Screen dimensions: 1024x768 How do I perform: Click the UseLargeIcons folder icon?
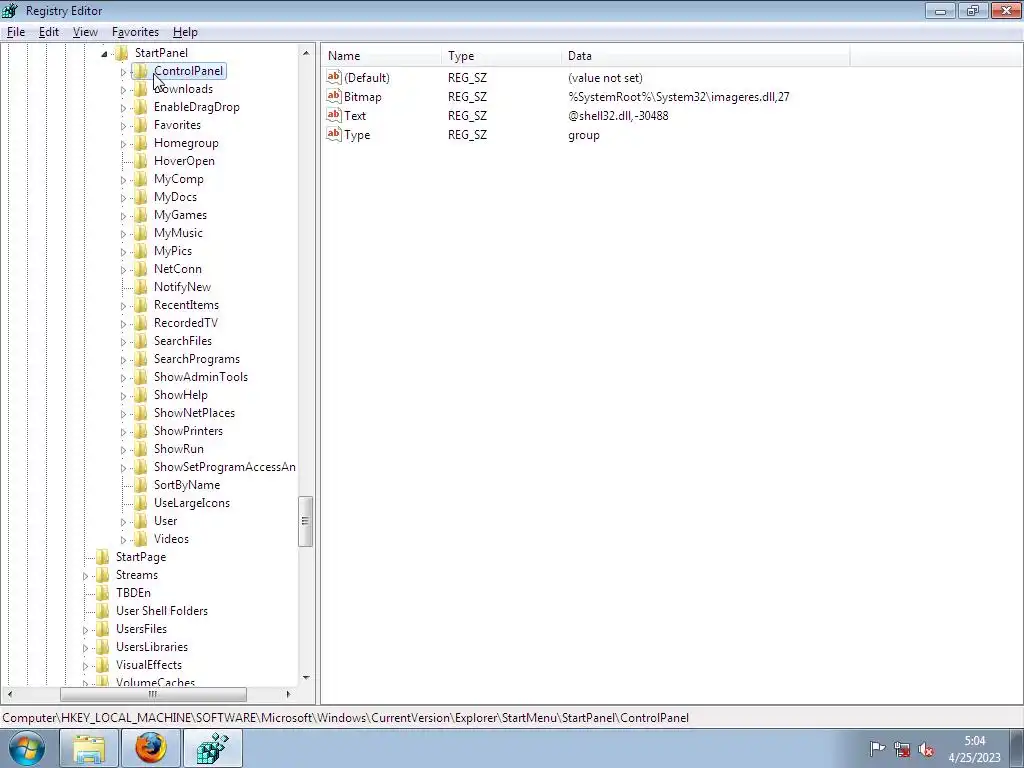point(140,503)
